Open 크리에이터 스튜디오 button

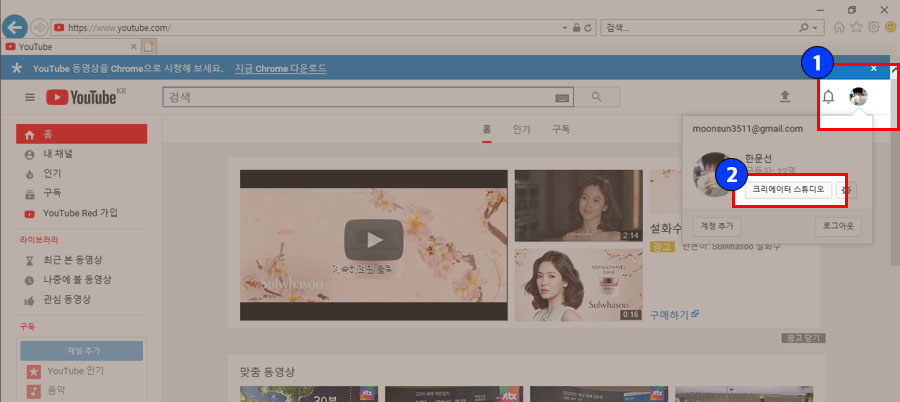[788, 190]
